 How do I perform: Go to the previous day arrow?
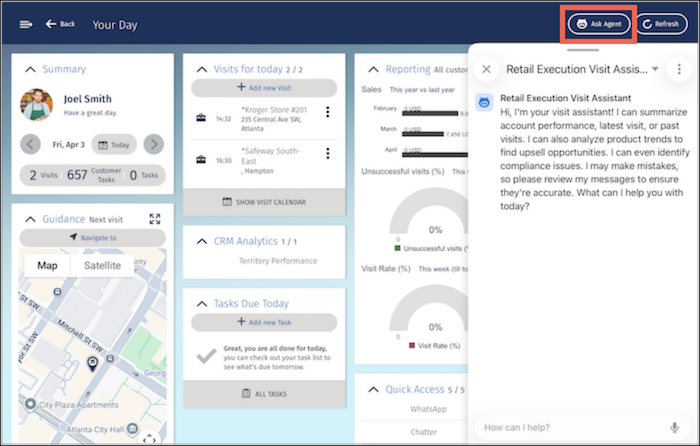point(30,144)
